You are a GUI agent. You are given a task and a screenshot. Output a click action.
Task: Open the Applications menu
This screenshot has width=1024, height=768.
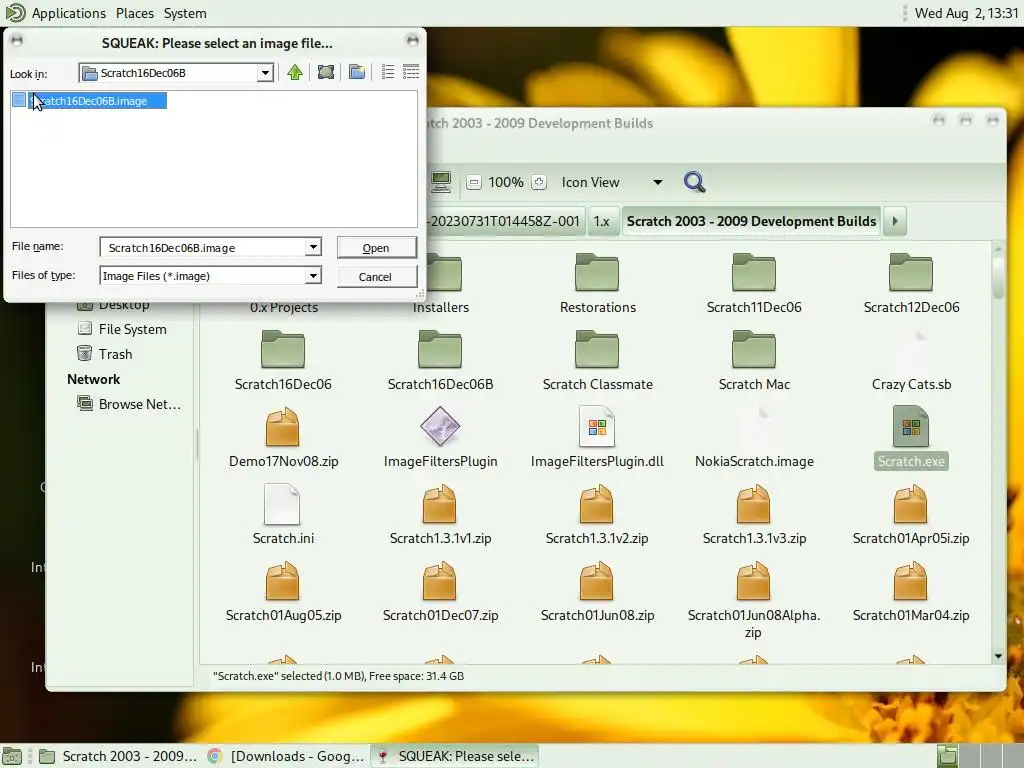[x=69, y=13]
